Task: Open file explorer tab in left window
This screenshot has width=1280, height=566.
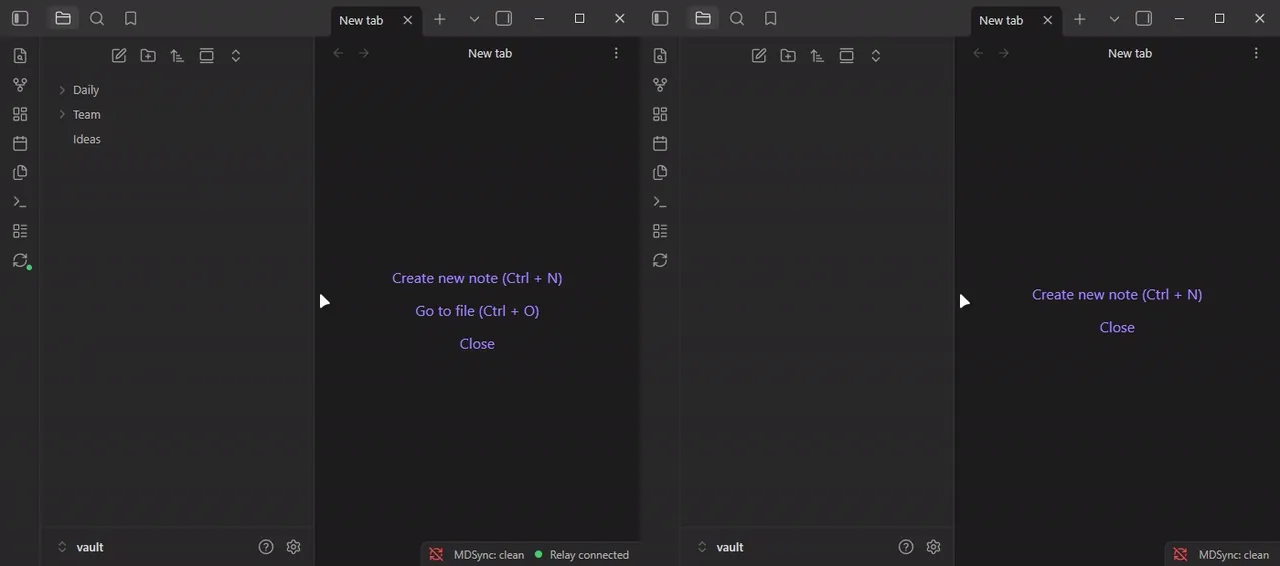Action: pyautogui.click(x=63, y=18)
